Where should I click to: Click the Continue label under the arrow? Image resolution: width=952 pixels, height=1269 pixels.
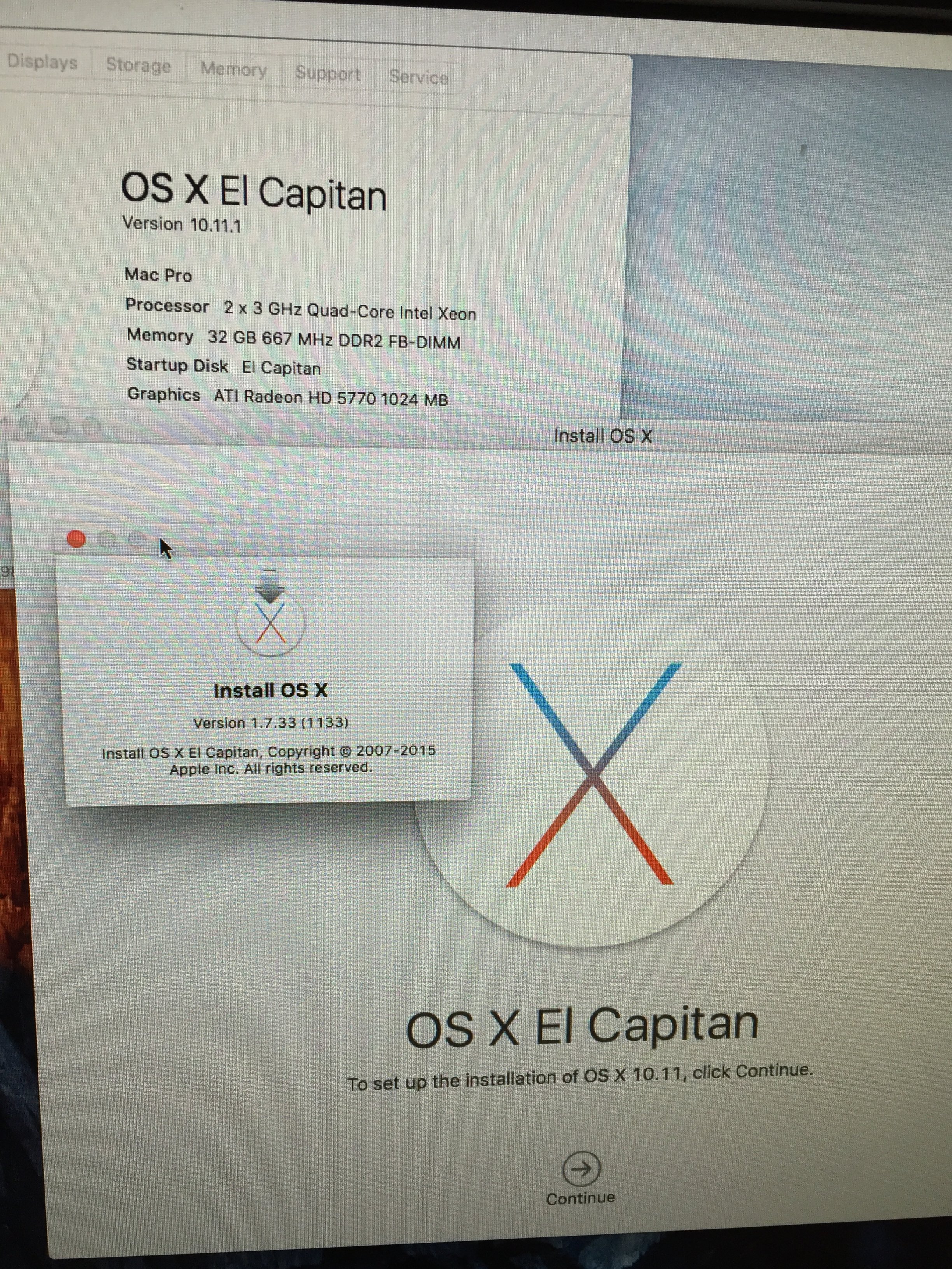click(x=580, y=1198)
